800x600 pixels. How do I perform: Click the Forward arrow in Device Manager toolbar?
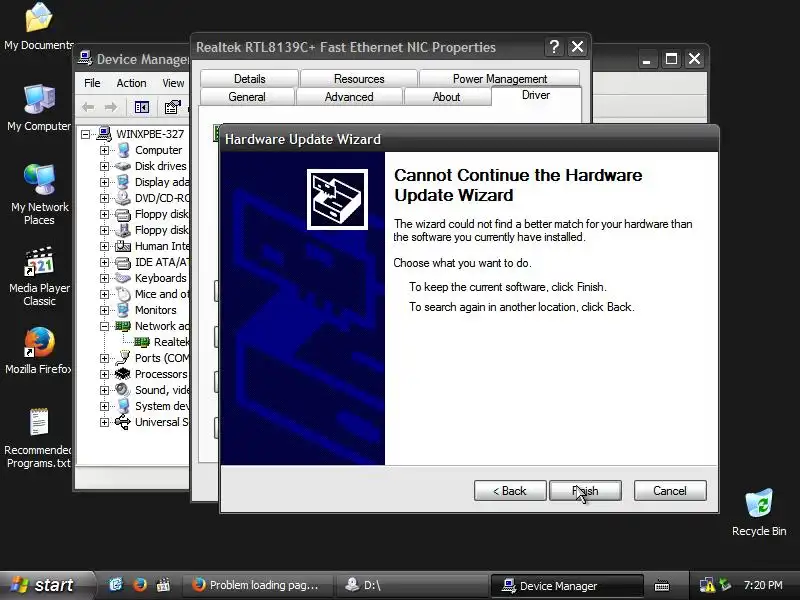click(x=111, y=107)
